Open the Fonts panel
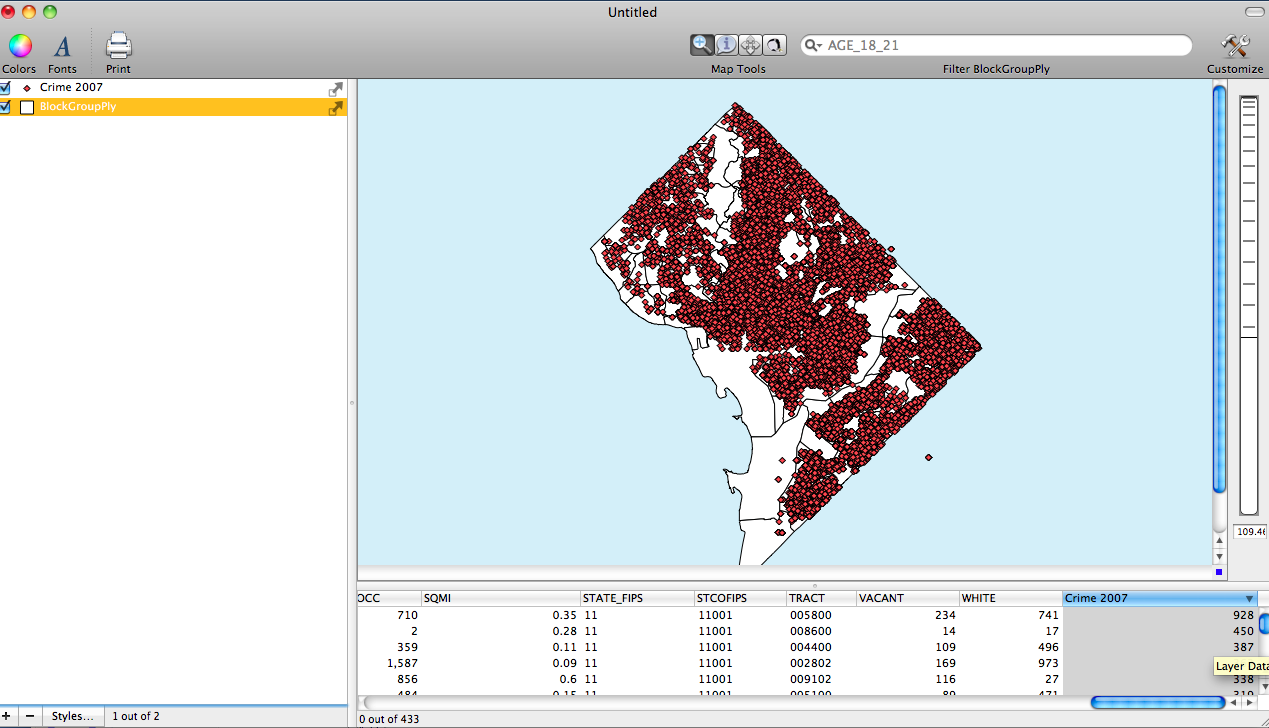 tap(62, 46)
